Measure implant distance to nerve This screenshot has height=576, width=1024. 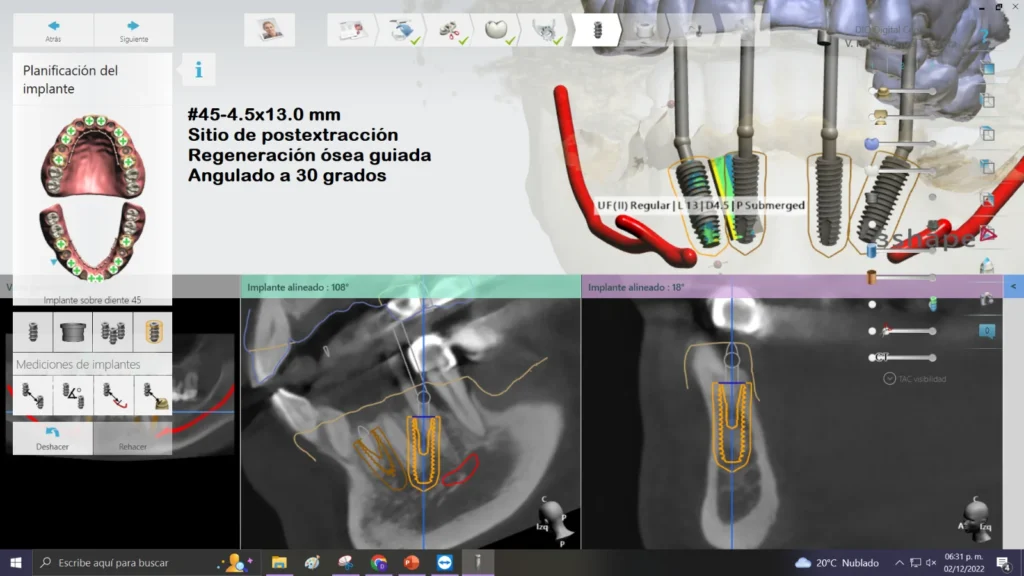pos(112,395)
